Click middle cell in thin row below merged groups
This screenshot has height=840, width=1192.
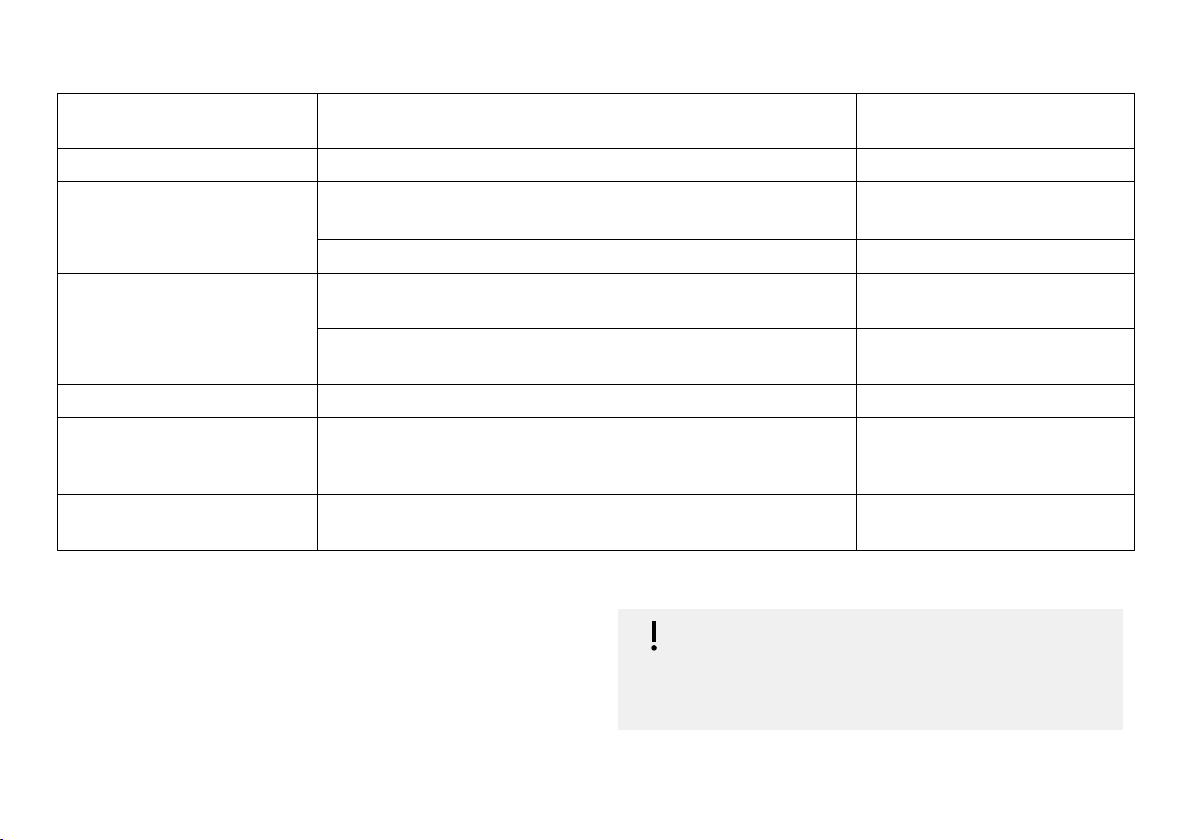(586, 401)
